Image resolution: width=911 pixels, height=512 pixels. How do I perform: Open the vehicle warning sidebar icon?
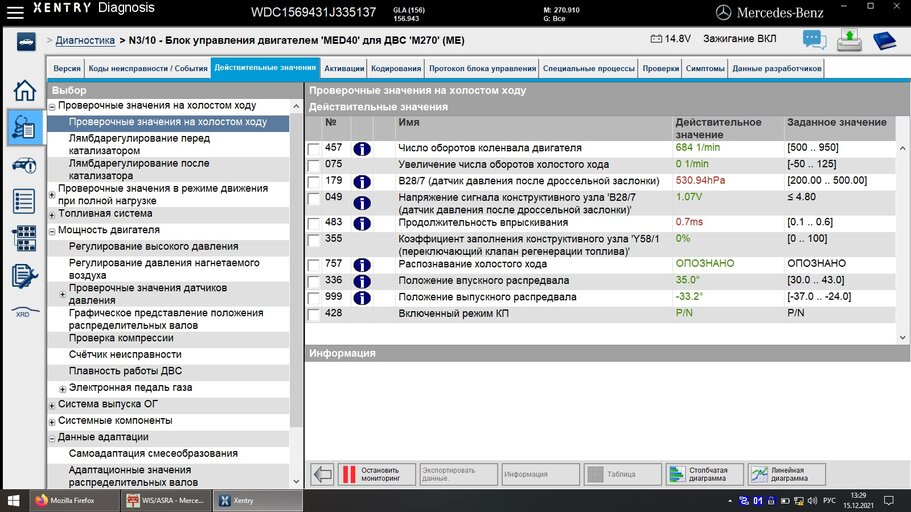click(x=24, y=165)
